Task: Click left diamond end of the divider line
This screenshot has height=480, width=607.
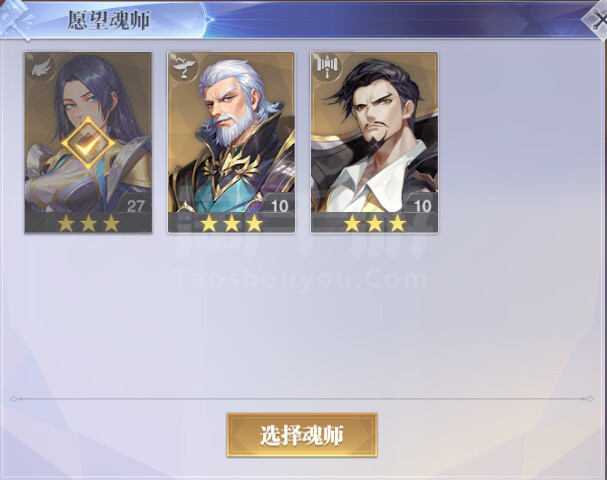Action: [14, 399]
